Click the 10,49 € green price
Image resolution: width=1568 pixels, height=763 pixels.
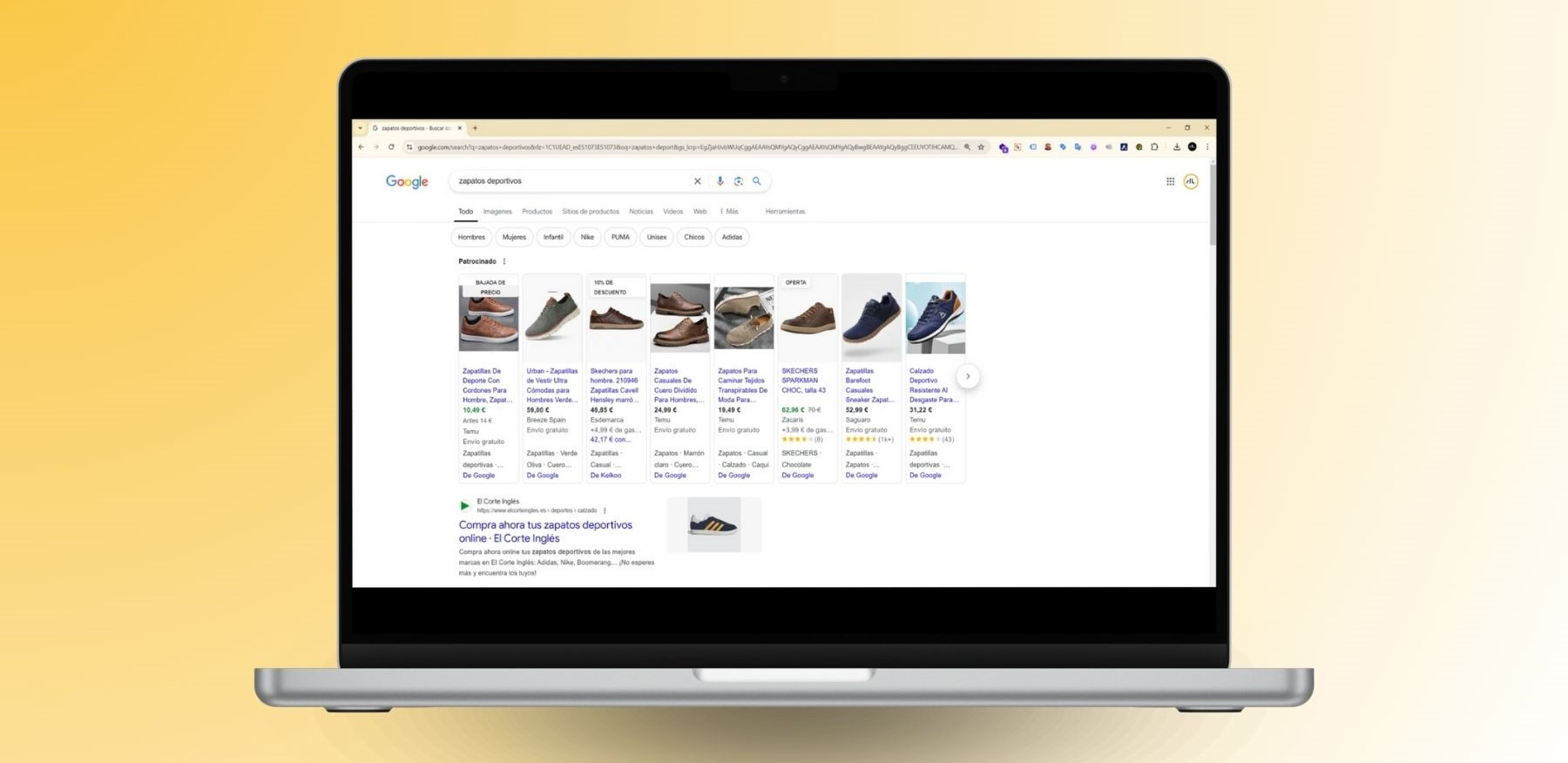tap(474, 410)
